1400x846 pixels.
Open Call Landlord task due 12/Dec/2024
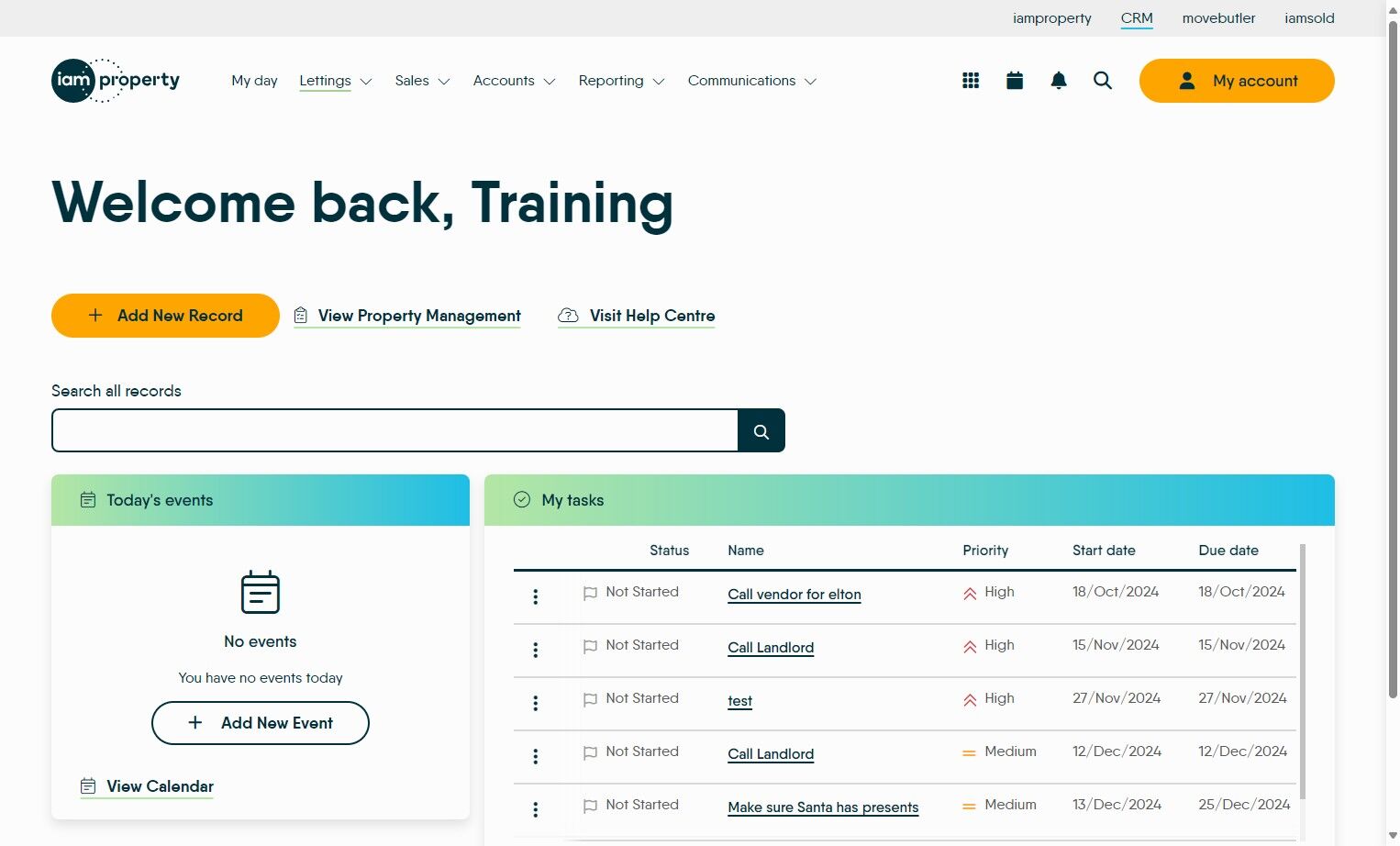point(771,754)
